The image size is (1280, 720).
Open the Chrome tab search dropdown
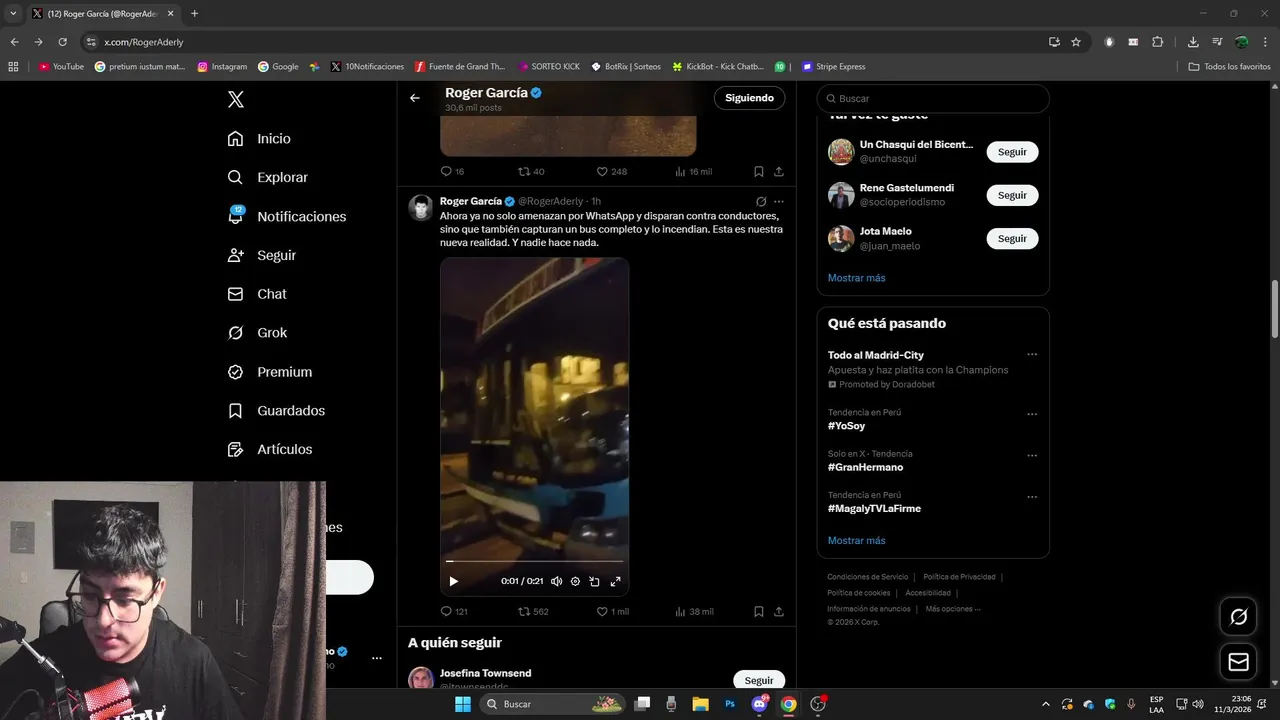tap(13, 14)
